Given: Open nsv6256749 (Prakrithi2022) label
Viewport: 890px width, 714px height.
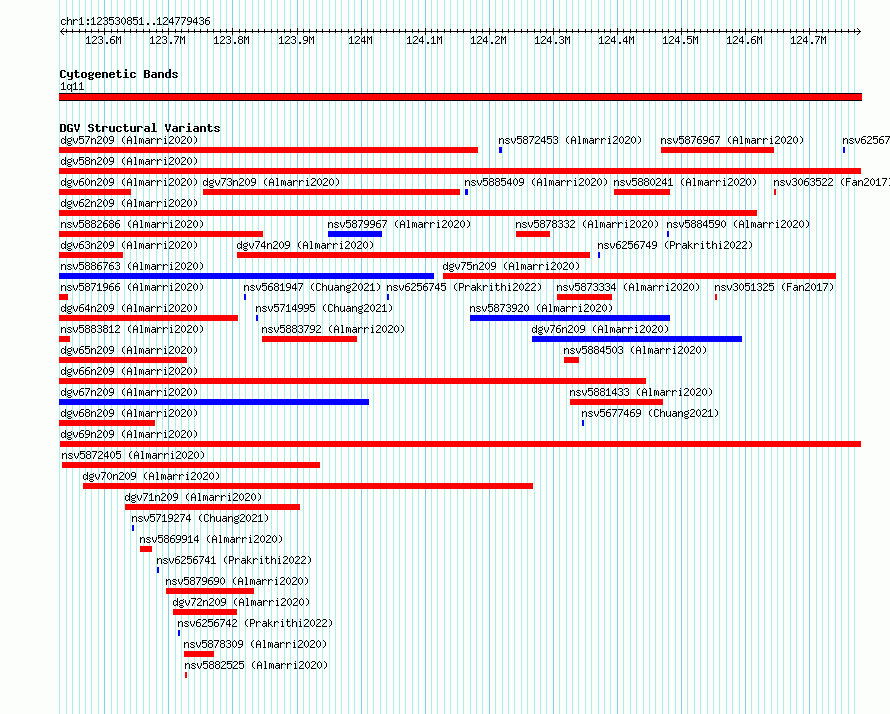Looking at the screenshot, I should (675, 245).
